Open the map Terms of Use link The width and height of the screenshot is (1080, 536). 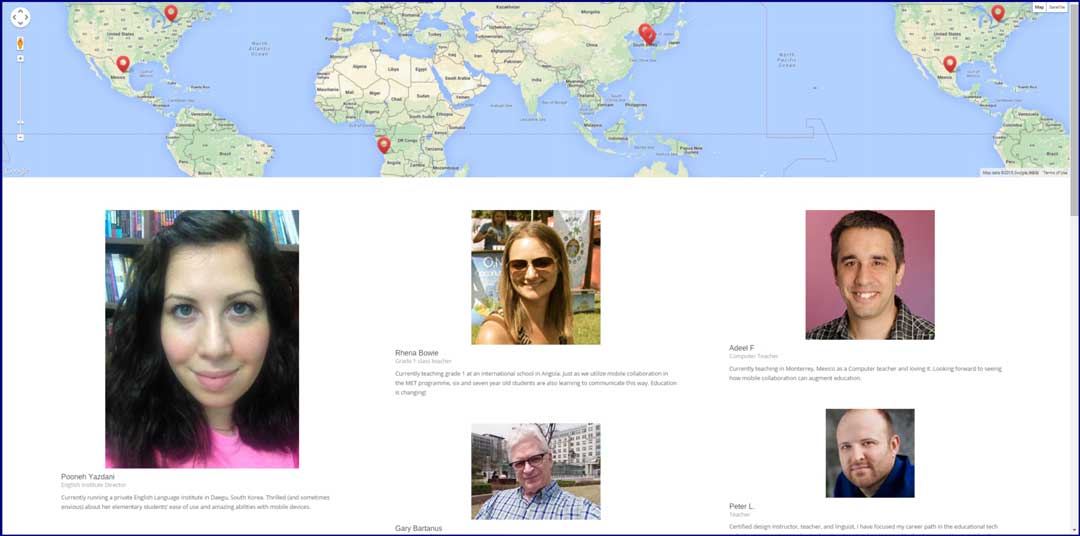1054,173
